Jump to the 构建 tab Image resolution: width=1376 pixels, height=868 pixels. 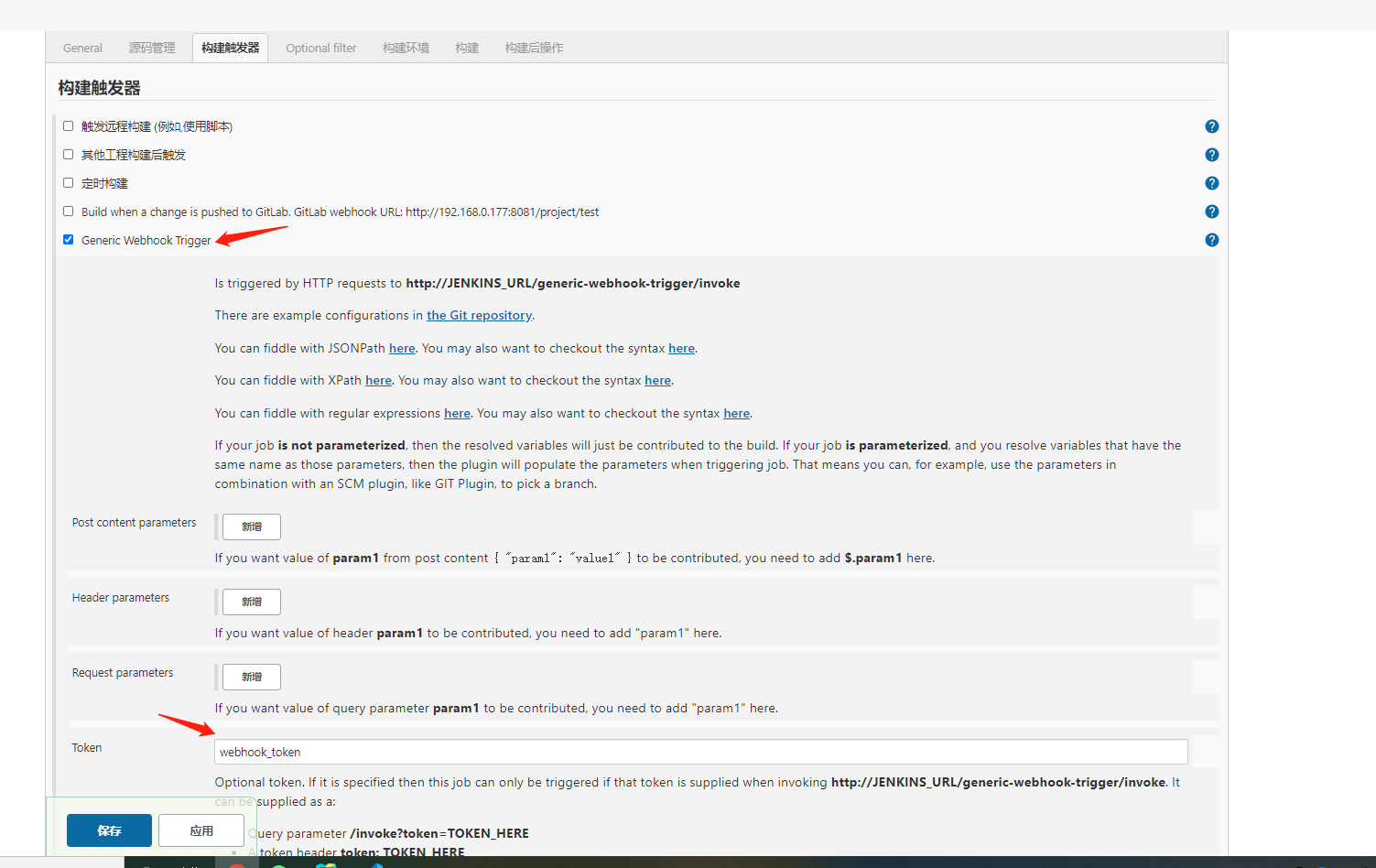tap(467, 48)
